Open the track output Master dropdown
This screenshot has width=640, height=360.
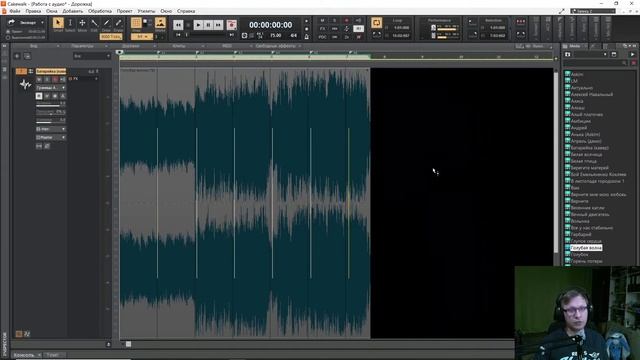[51, 138]
